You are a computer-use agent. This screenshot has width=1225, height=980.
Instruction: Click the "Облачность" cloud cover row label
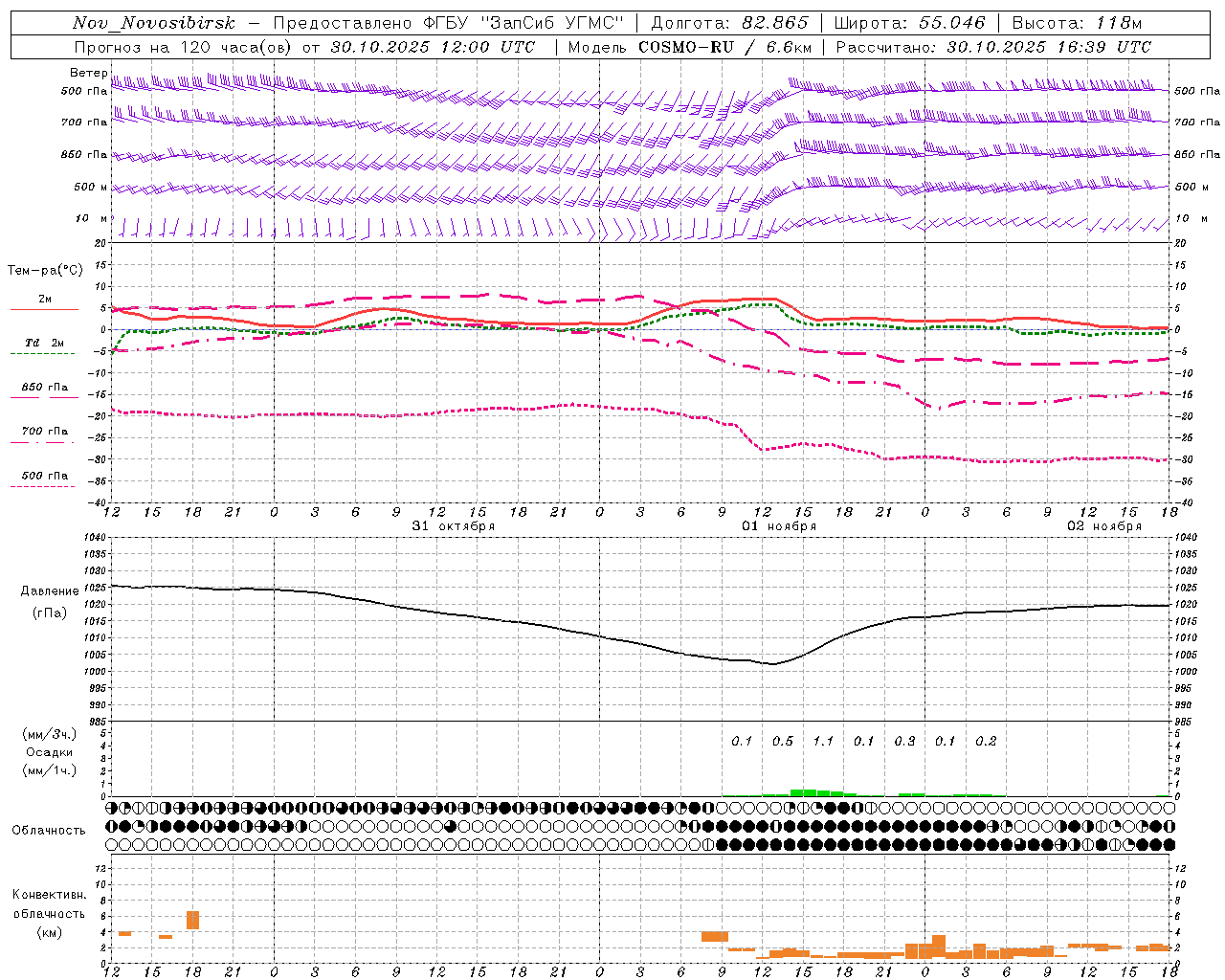point(49,831)
